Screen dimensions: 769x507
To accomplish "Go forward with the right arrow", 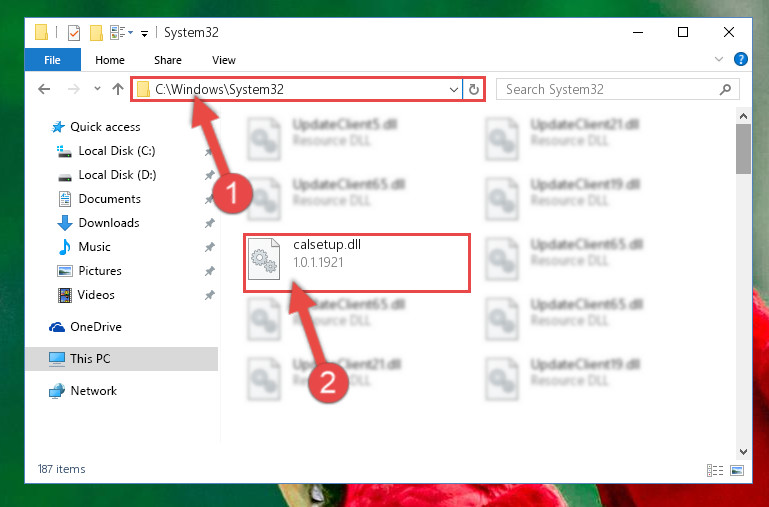I will click(74, 89).
